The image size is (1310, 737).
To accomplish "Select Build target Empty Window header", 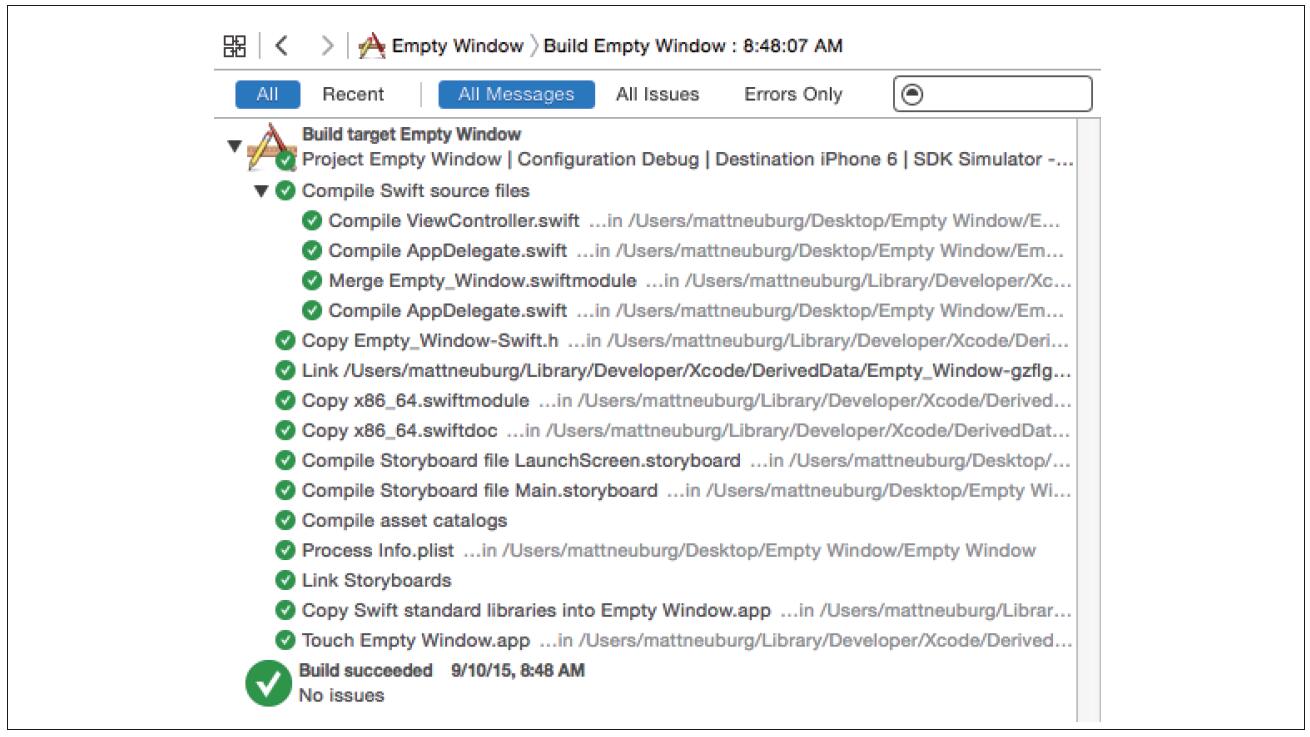I will tap(411, 134).
